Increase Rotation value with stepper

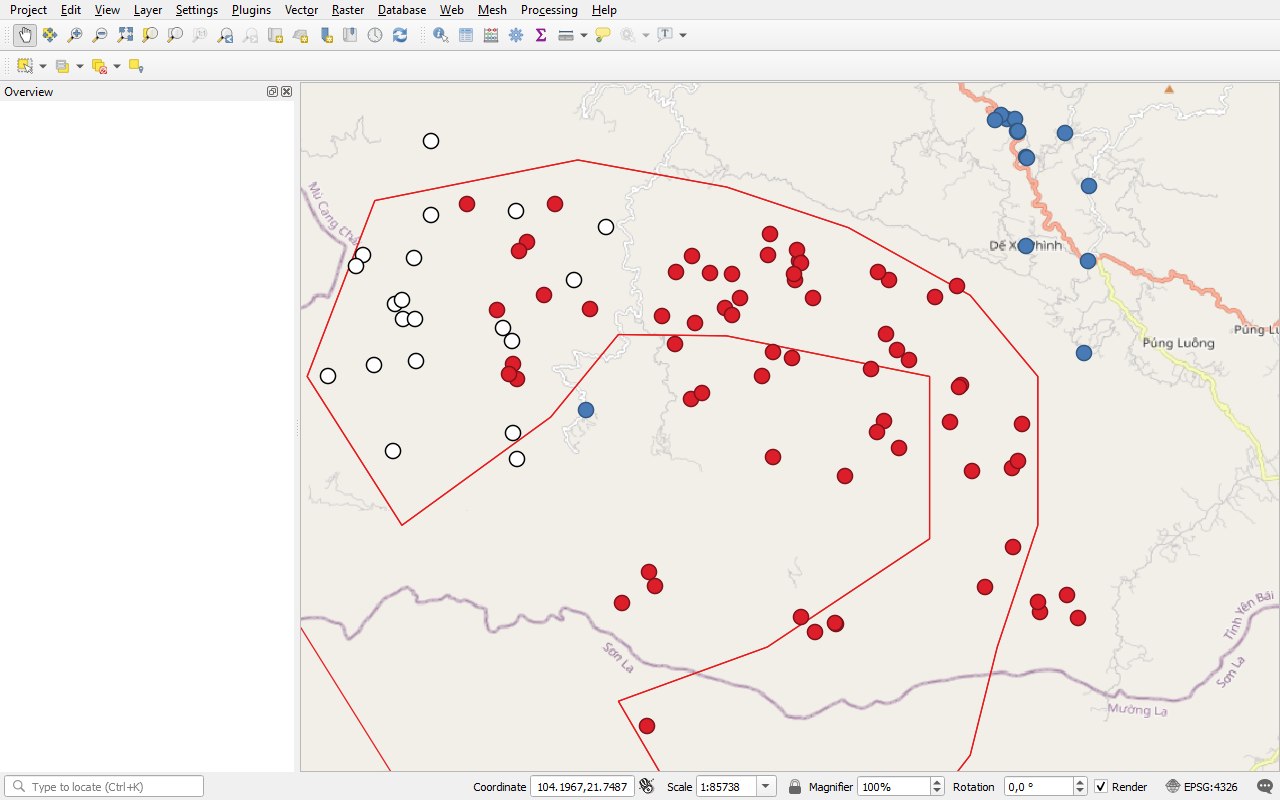click(1080, 783)
